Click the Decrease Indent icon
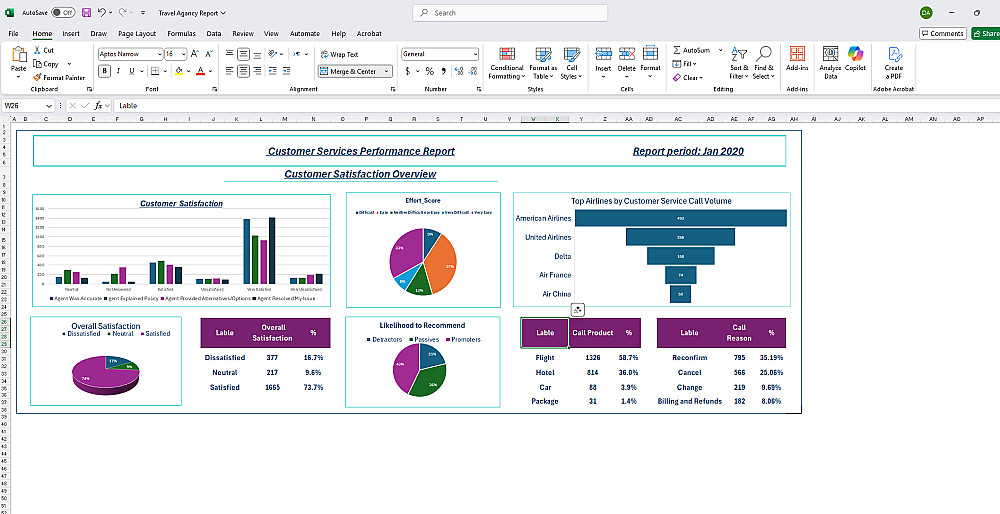 273,71
